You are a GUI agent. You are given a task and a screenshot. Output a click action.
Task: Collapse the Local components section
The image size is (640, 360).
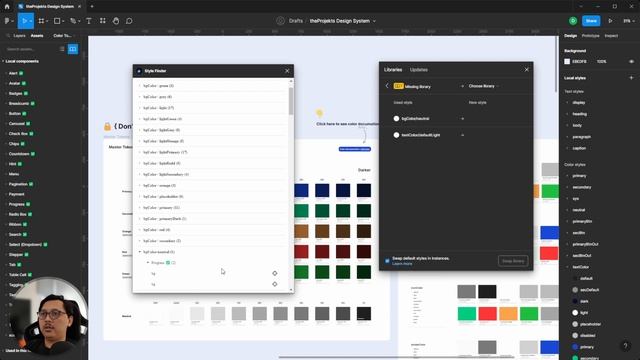pyautogui.click(x=3, y=61)
